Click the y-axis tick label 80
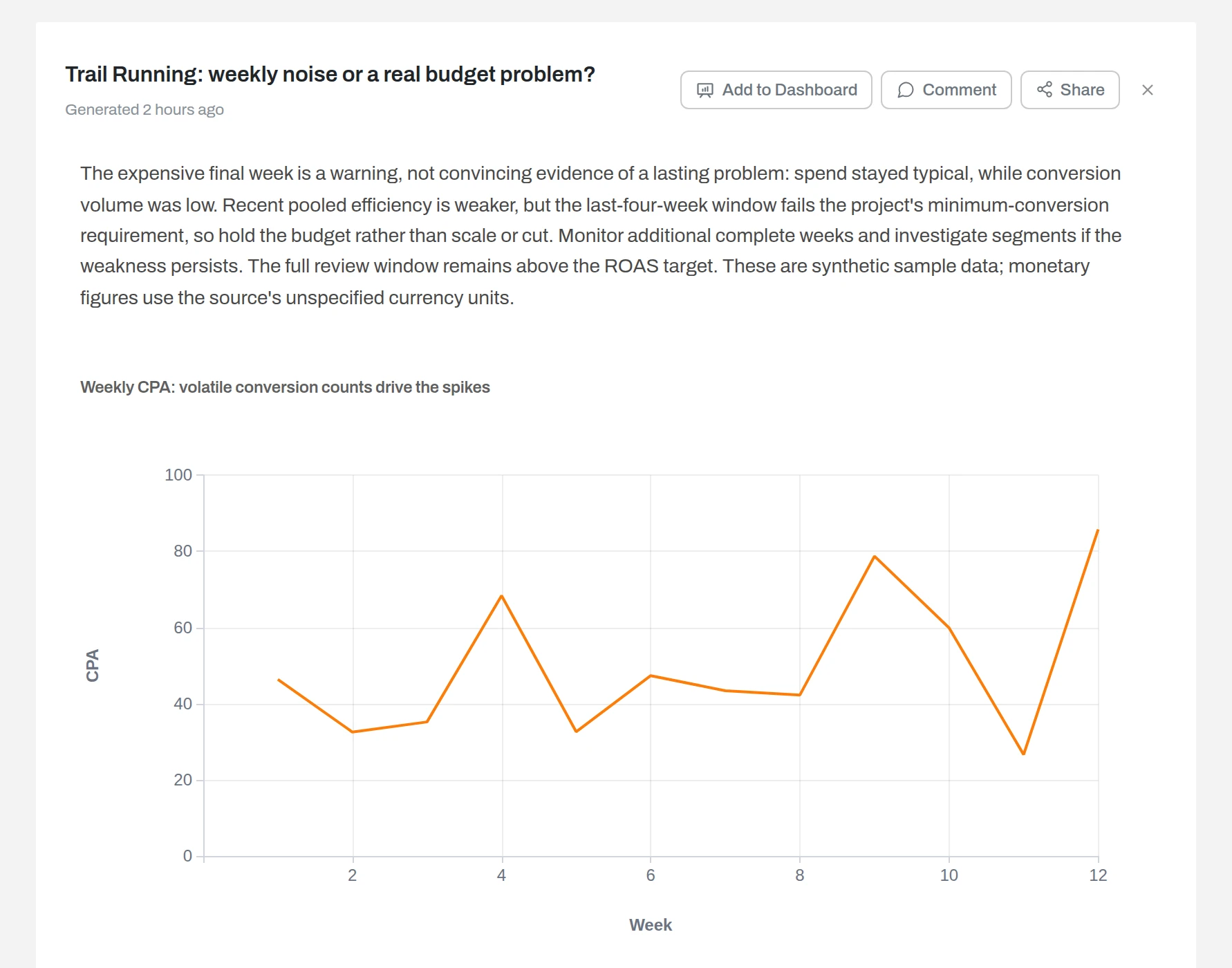 tap(183, 551)
